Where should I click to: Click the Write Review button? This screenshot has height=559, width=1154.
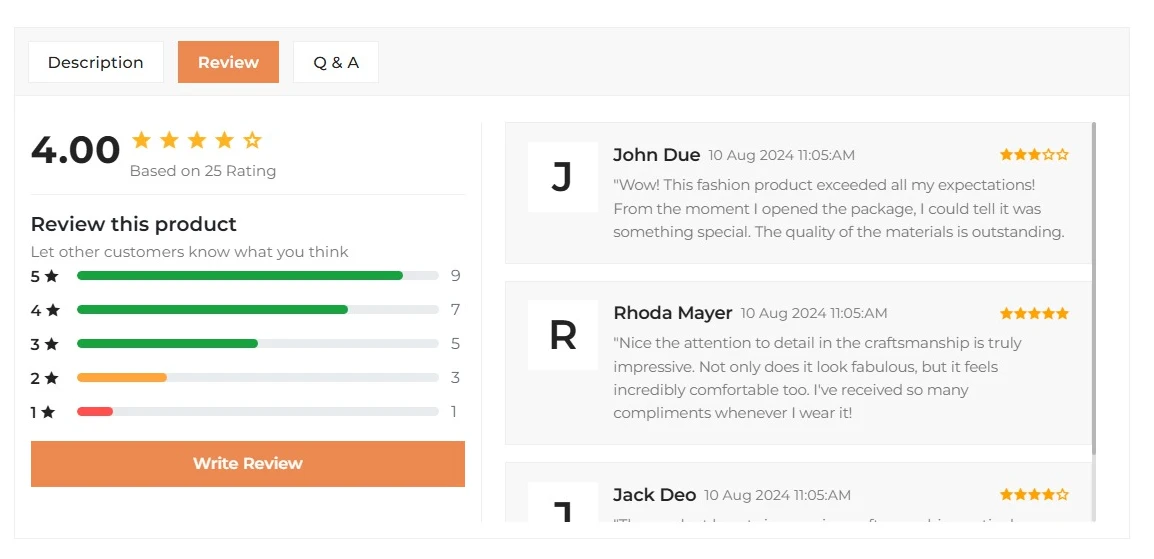coord(248,464)
